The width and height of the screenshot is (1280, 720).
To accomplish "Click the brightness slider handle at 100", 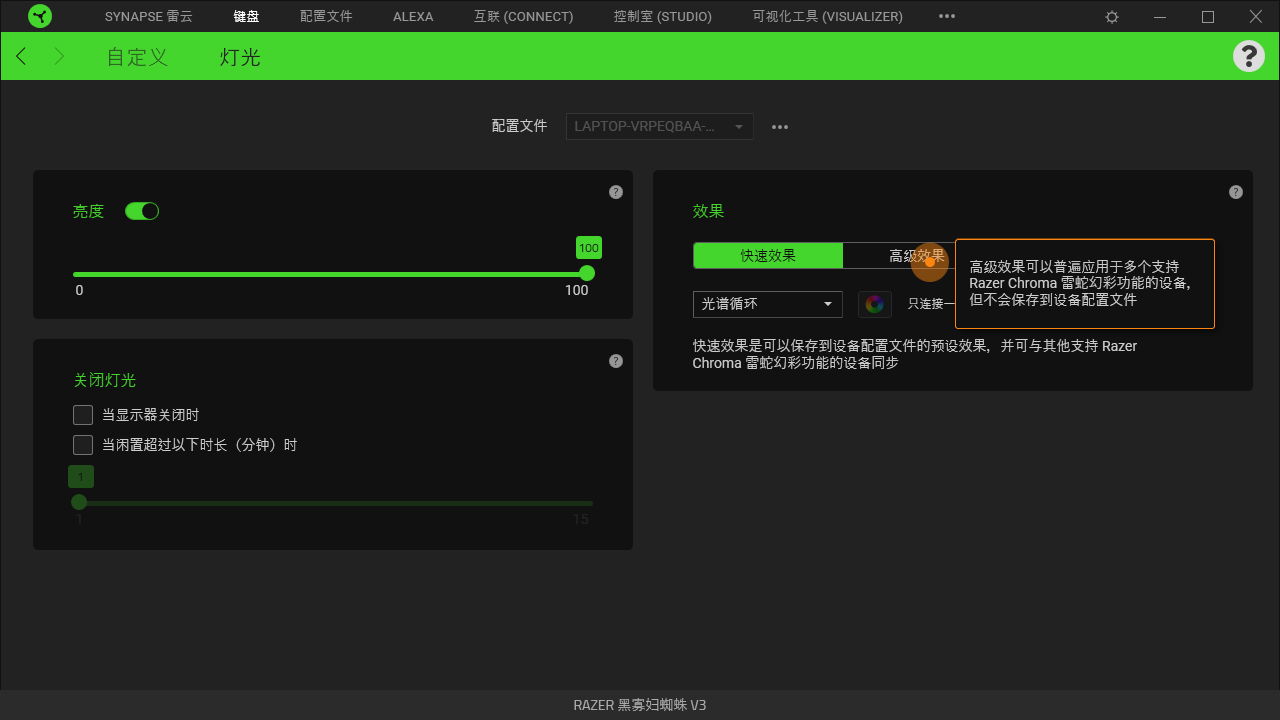I will tap(587, 274).
